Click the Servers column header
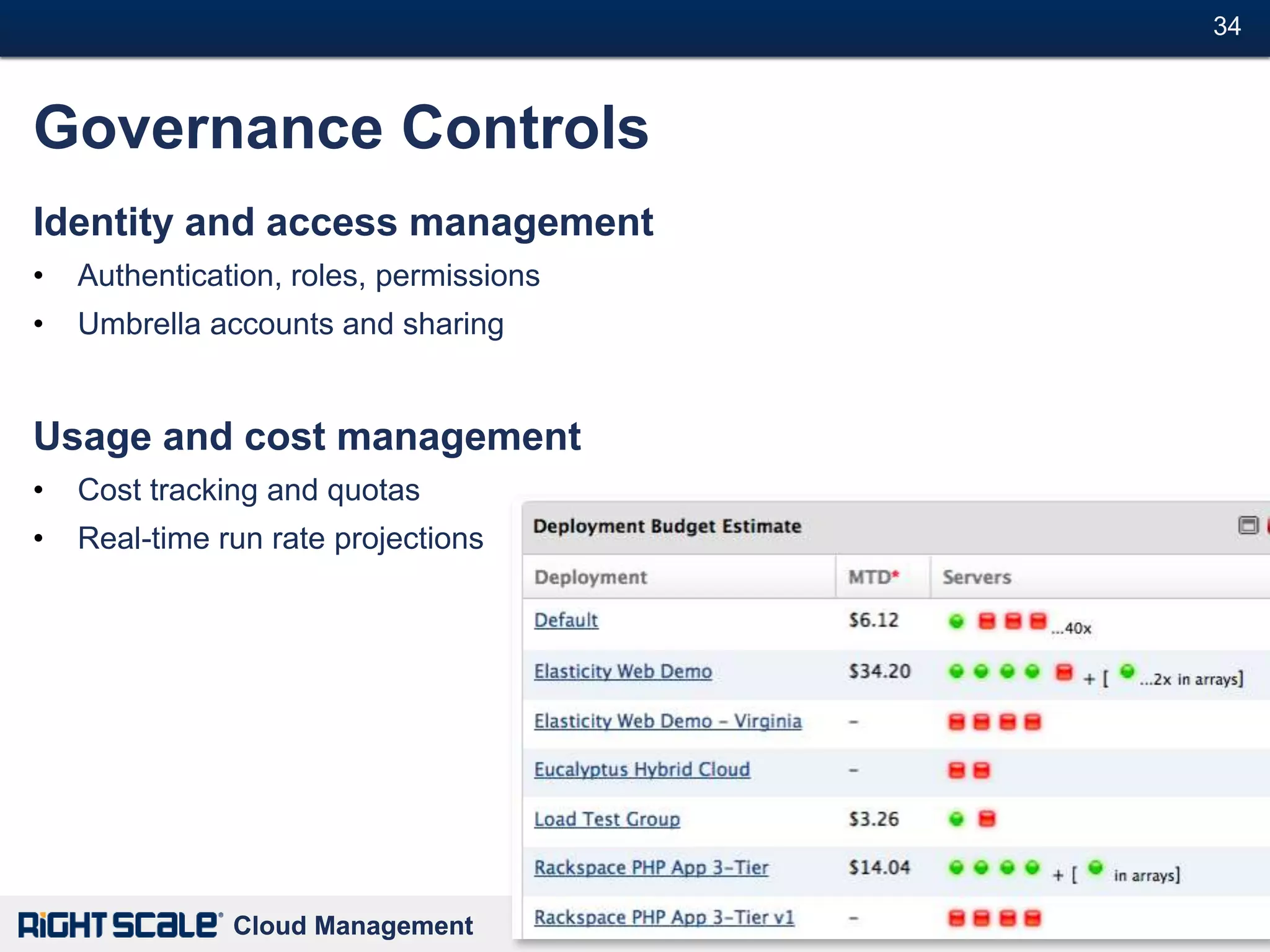 coord(977,577)
